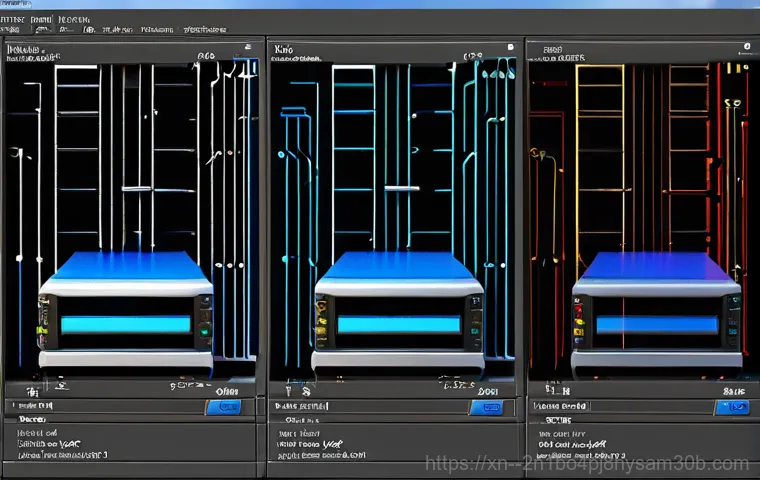The image size is (760, 480).
Task: Focus the text field beside the red-wired panel's blue button
Action: coord(622,406)
